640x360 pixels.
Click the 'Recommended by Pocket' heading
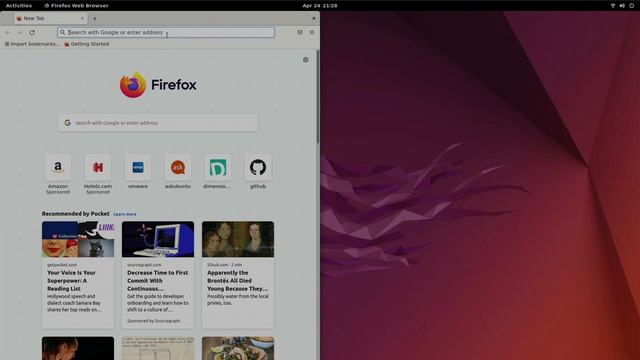[76, 213]
